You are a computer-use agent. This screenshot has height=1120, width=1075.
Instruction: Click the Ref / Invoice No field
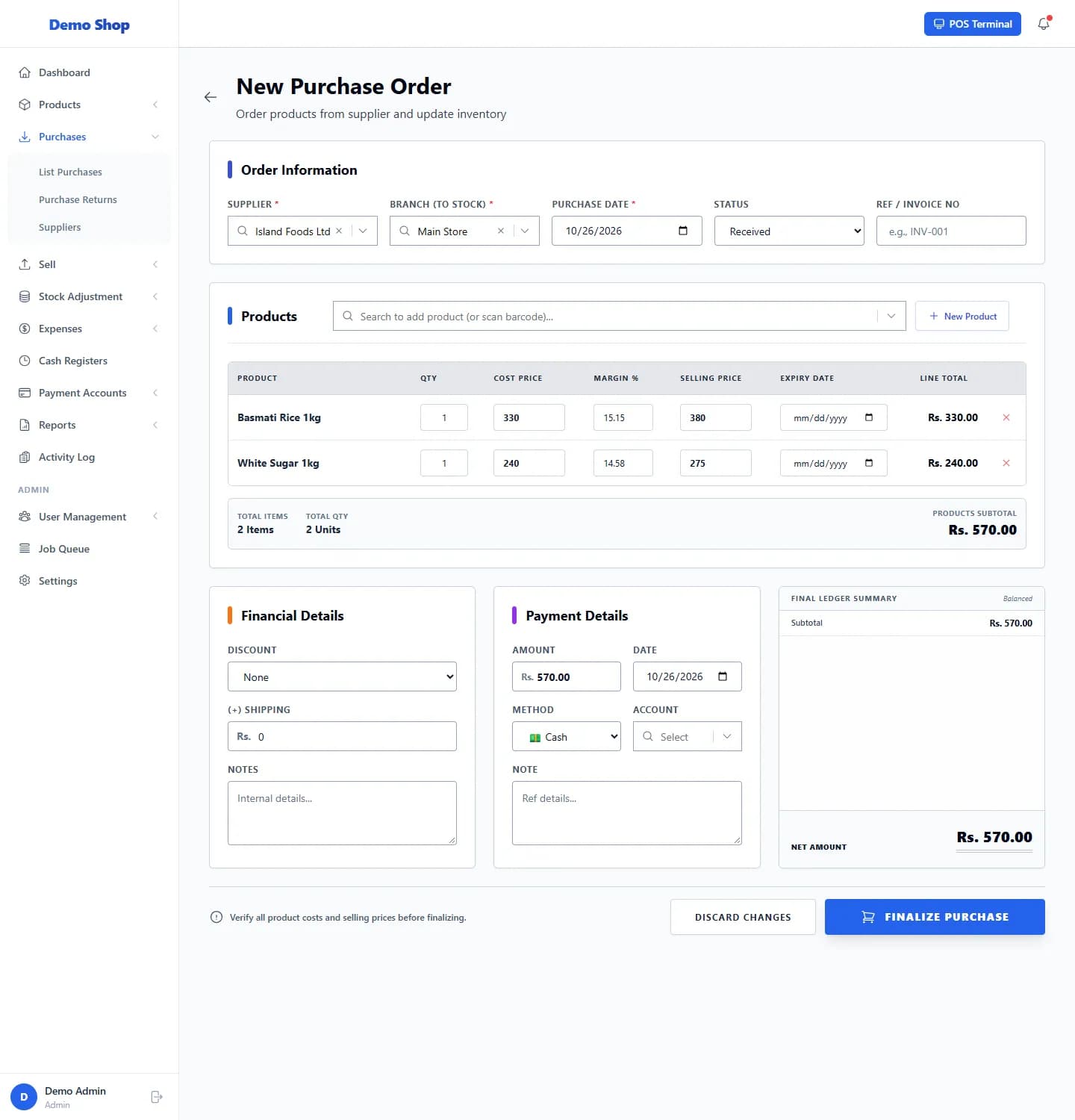(x=951, y=231)
